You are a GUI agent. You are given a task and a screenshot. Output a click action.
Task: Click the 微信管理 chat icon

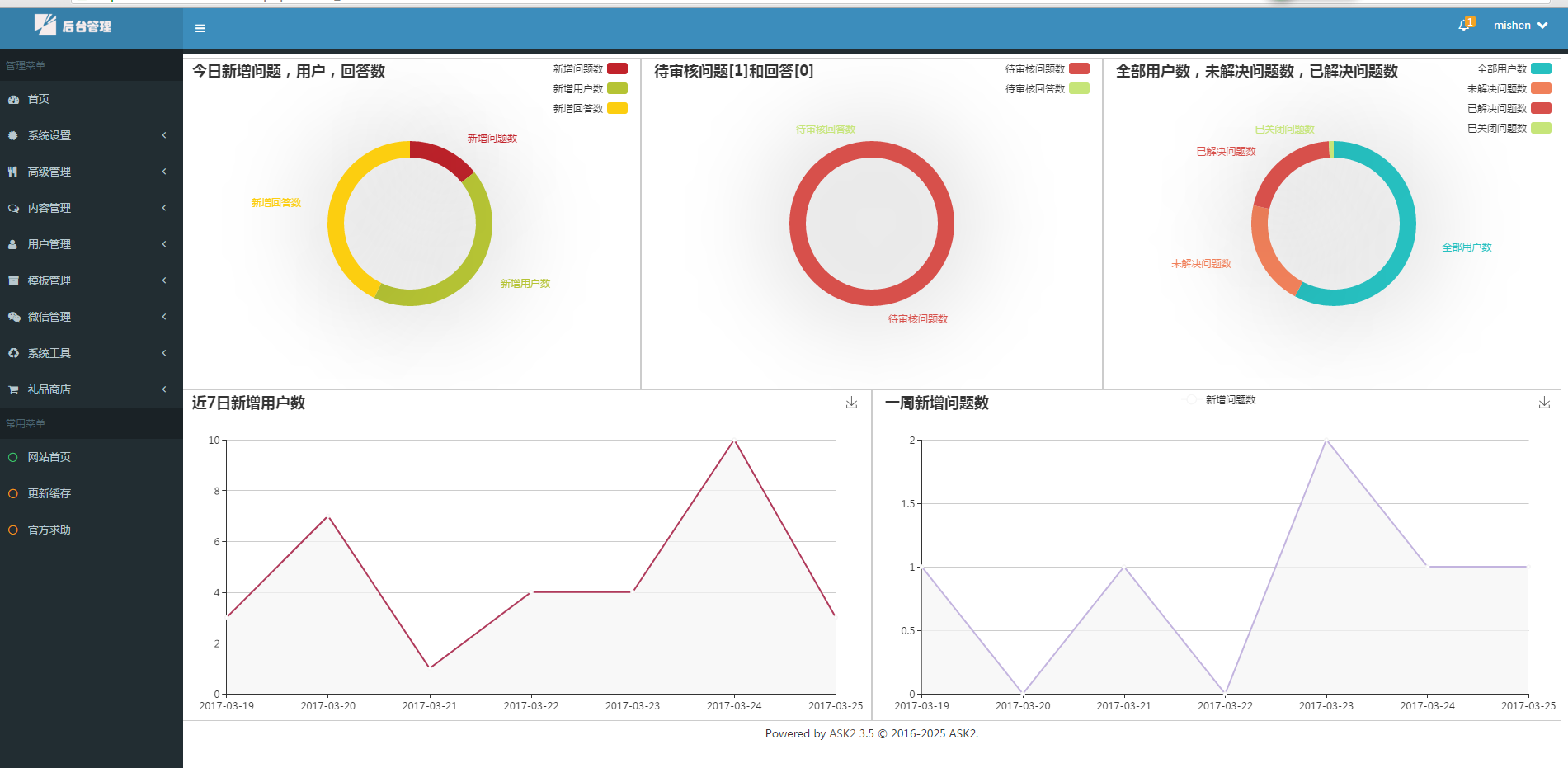pyautogui.click(x=13, y=317)
